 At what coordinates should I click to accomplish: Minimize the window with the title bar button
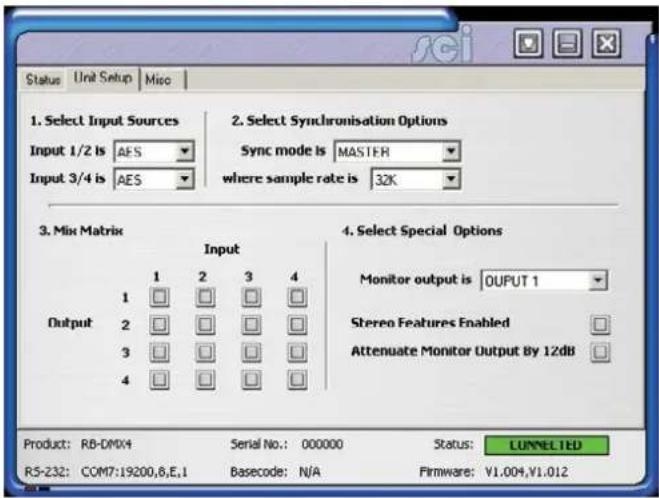coord(567,43)
